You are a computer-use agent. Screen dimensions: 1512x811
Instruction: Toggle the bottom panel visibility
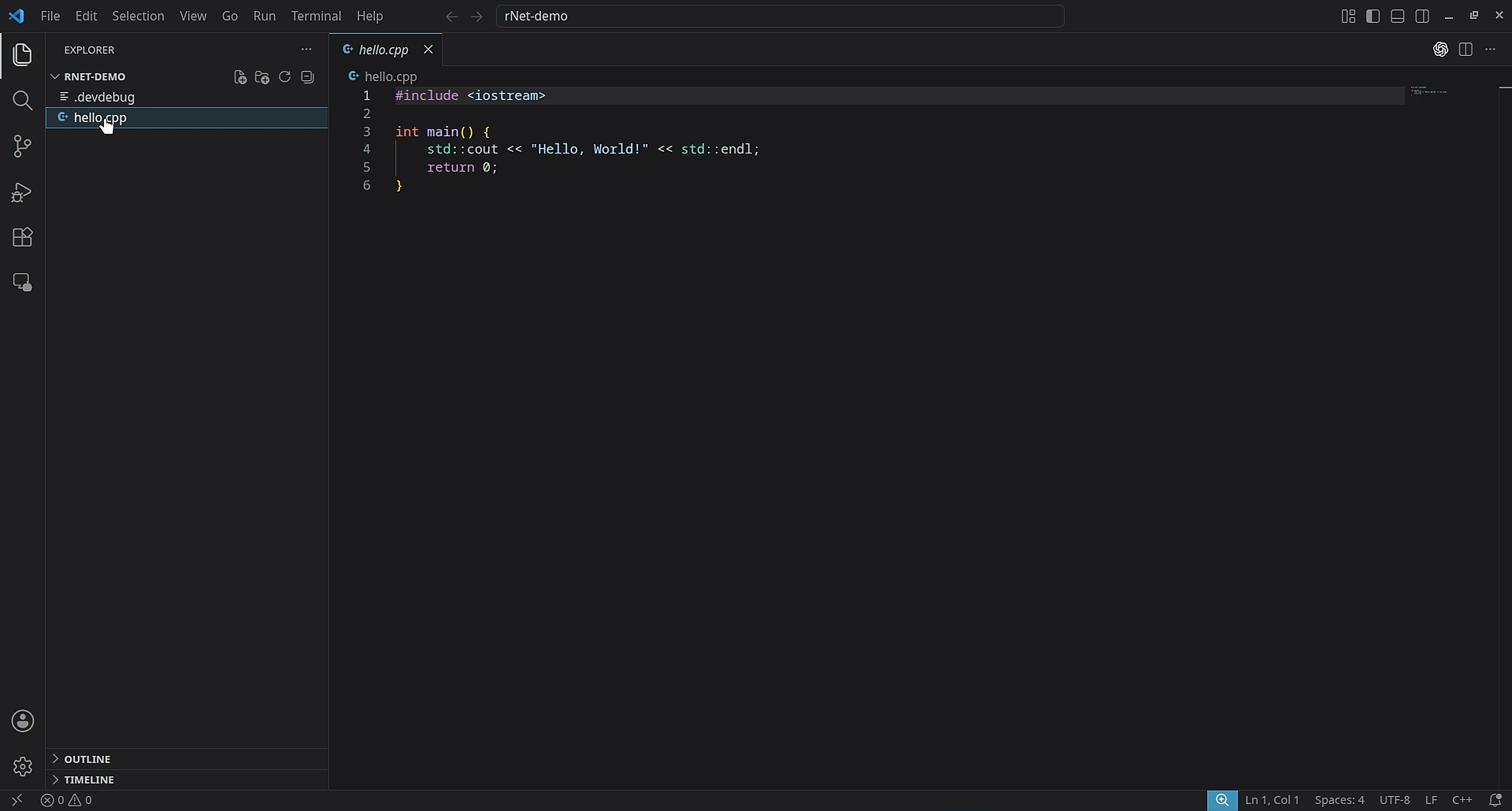tap(1397, 16)
